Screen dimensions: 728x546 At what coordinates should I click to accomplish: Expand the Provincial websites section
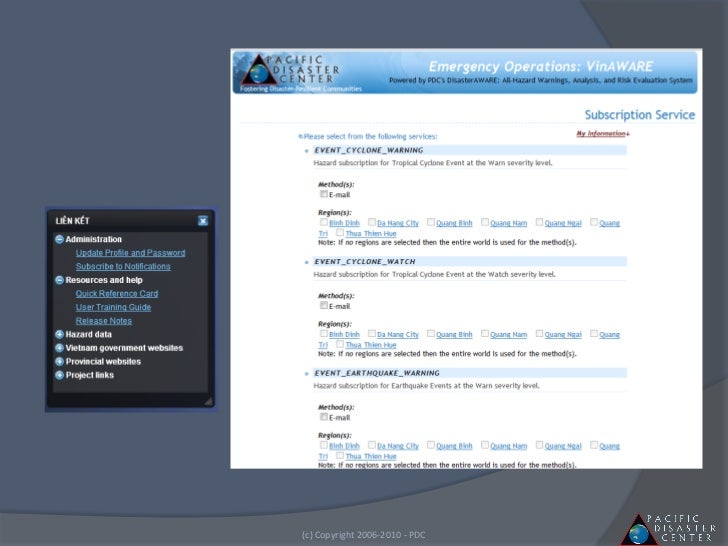pyautogui.click(x=59, y=361)
